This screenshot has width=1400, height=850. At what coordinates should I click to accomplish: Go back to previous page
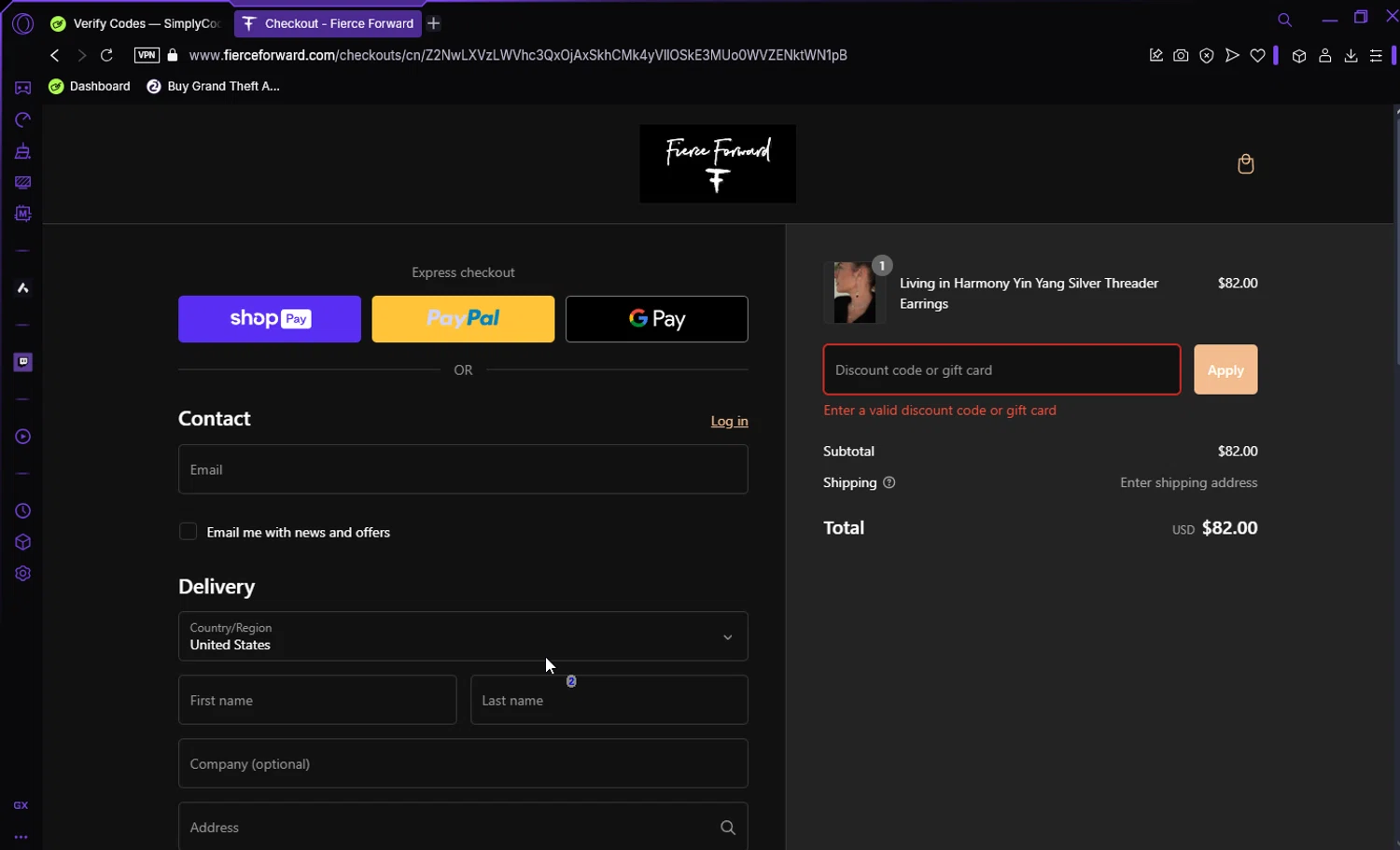[54, 55]
